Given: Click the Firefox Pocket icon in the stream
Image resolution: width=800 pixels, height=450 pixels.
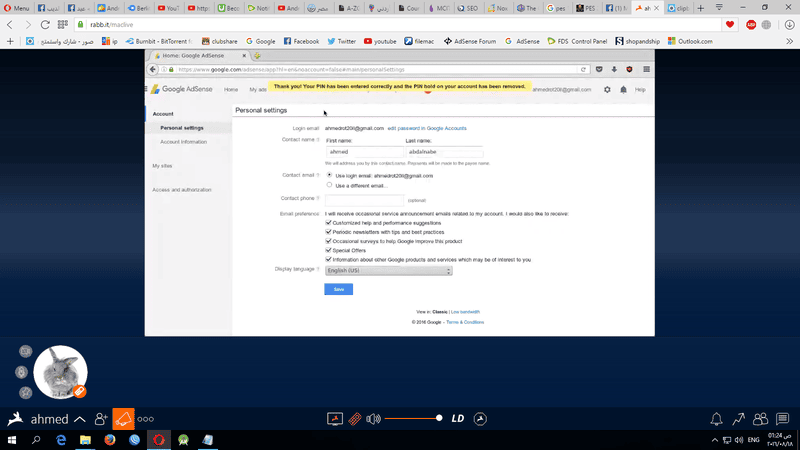Looking at the screenshot, I should 599,69.
